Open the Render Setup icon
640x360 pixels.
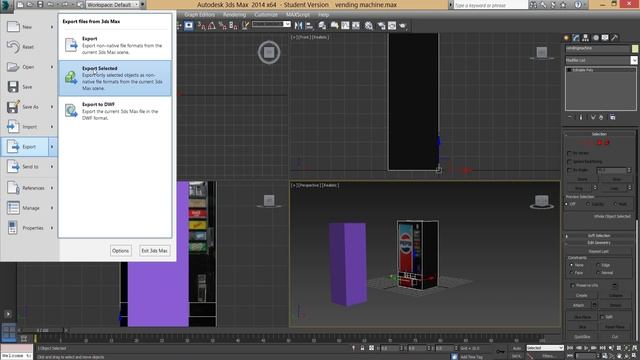381,26
